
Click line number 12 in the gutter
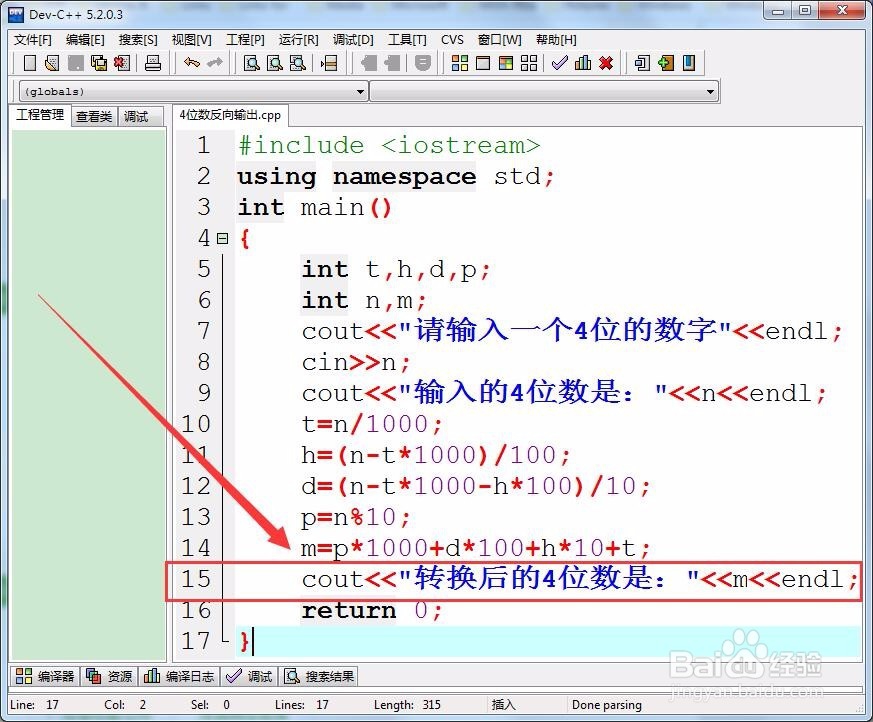(196, 487)
